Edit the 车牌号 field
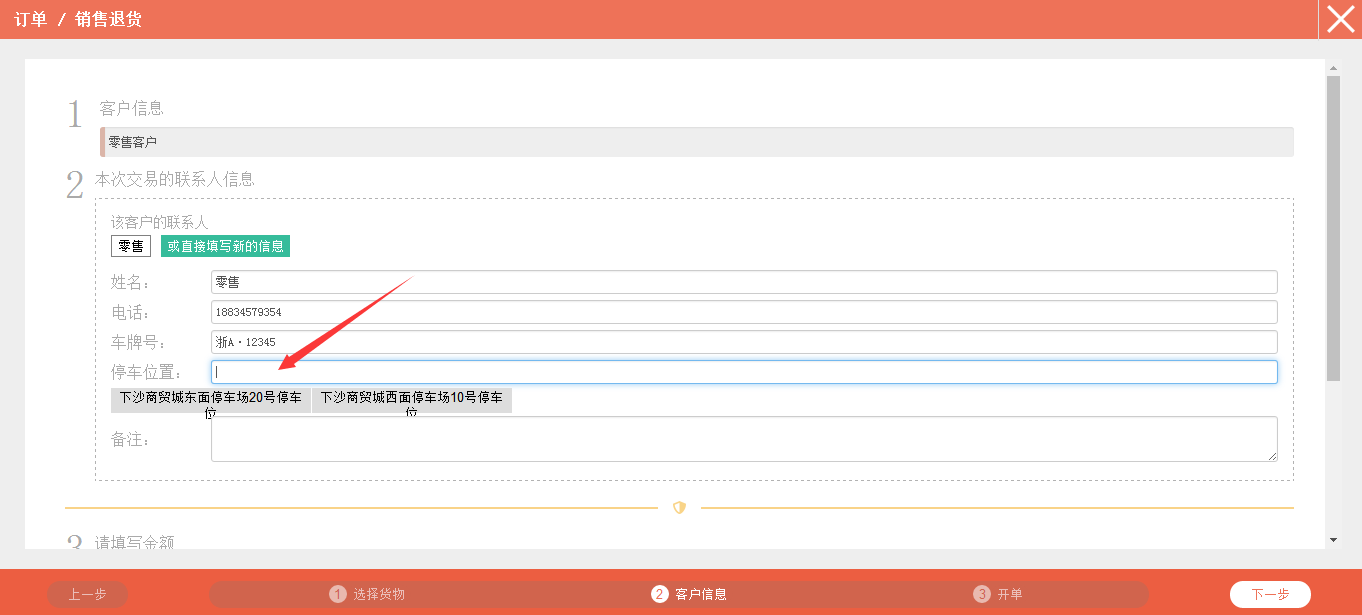 click(x=743, y=342)
